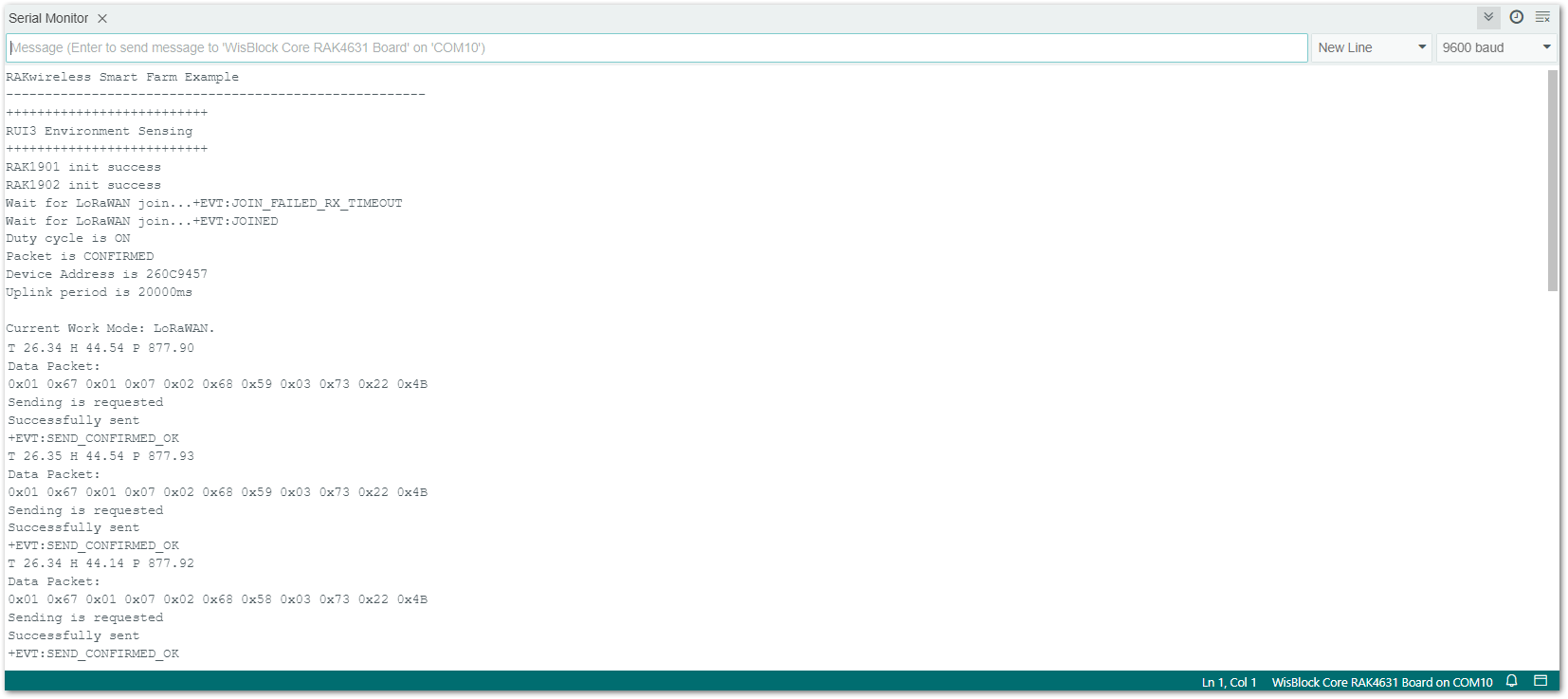
Task: Click the '+EVT:JOINED' line
Action: [x=142, y=221]
